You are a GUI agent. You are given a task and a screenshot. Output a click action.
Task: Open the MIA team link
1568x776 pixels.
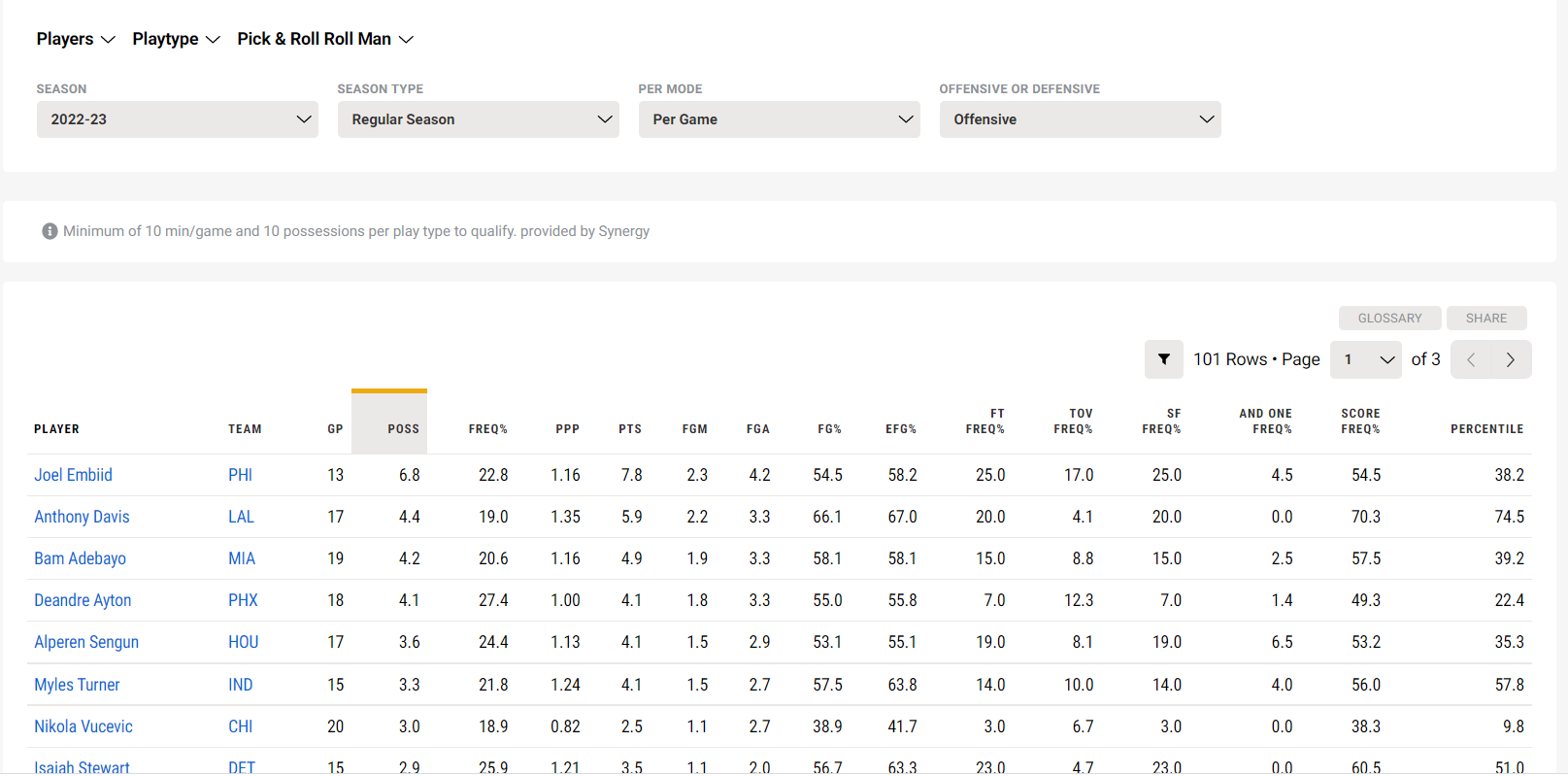coord(242,558)
